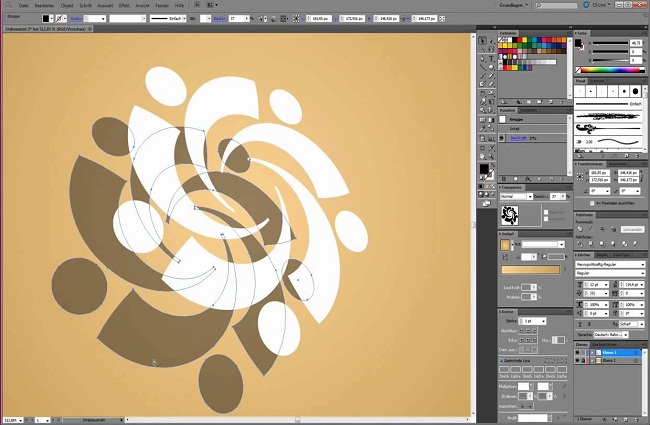Click the color spectrum bar in Farbe panel
This screenshot has width=650, height=425.
[611, 70]
